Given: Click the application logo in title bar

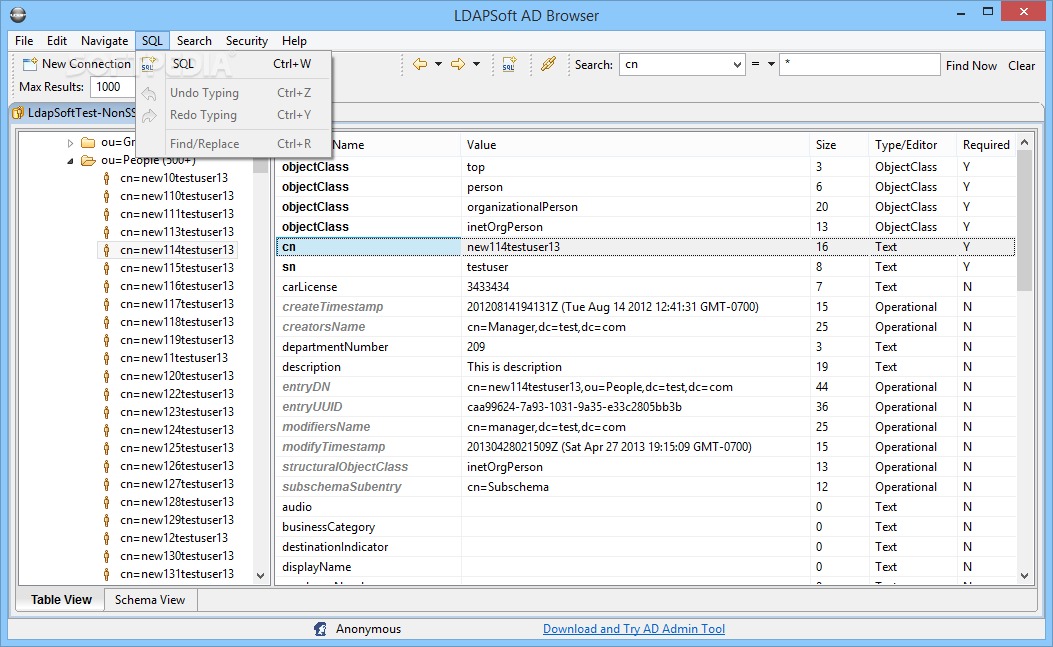Looking at the screenshot, I should 18,15.
